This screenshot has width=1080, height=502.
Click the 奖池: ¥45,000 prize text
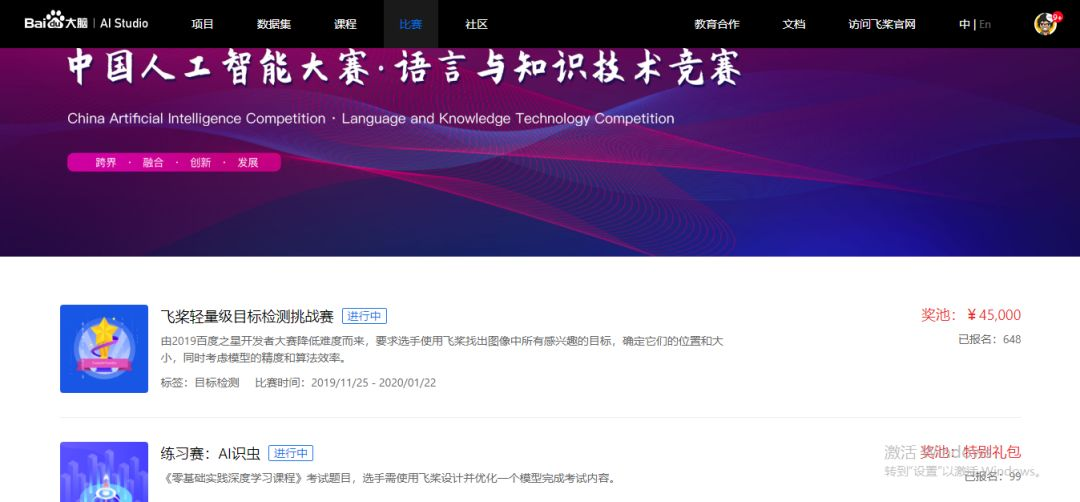coord(971,315)
